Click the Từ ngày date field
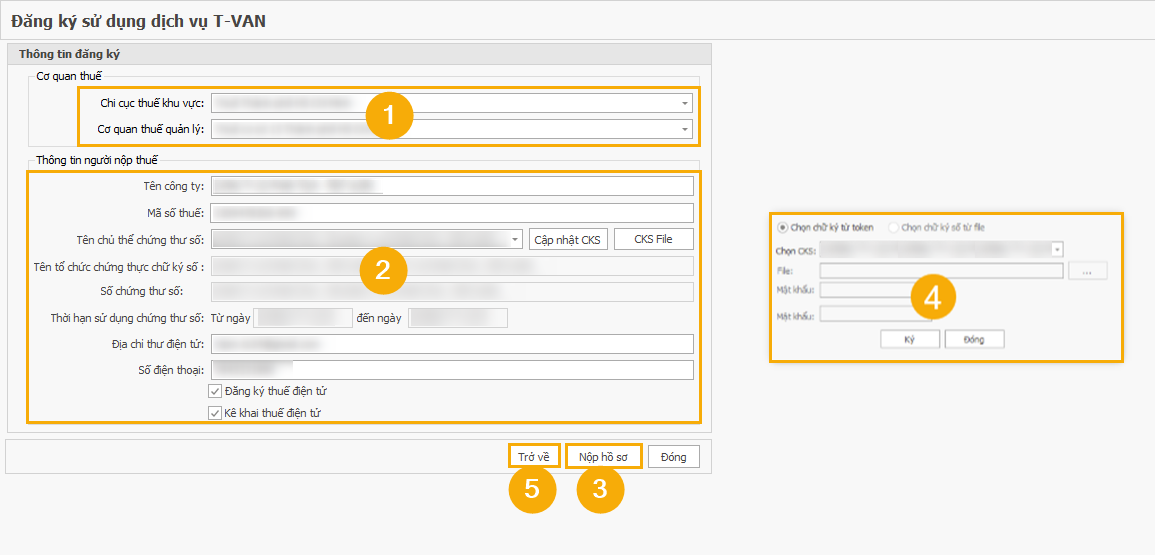Viewport: 1155px width, 555px height. 303,318
